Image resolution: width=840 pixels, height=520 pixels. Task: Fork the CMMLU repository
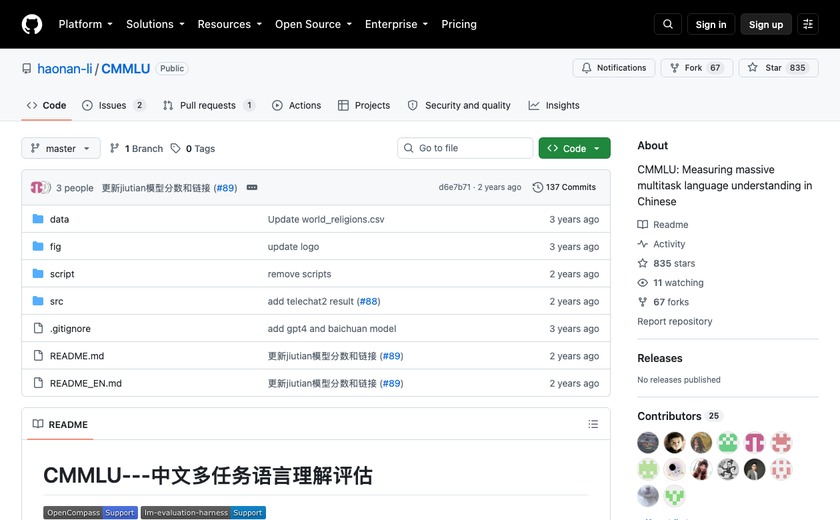pyautogui.click(x=696, y=68)
